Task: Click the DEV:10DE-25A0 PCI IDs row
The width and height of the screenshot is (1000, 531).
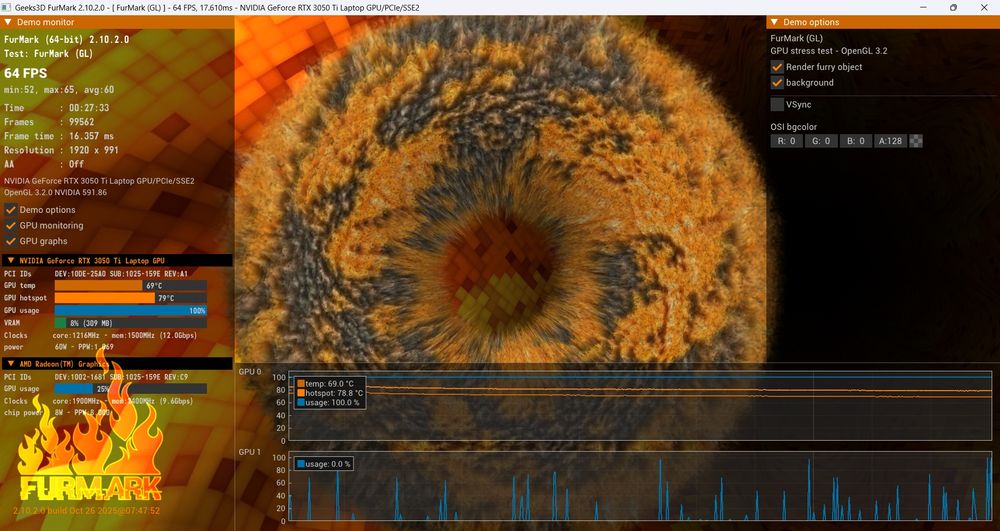Action: (x=96, y=273)
